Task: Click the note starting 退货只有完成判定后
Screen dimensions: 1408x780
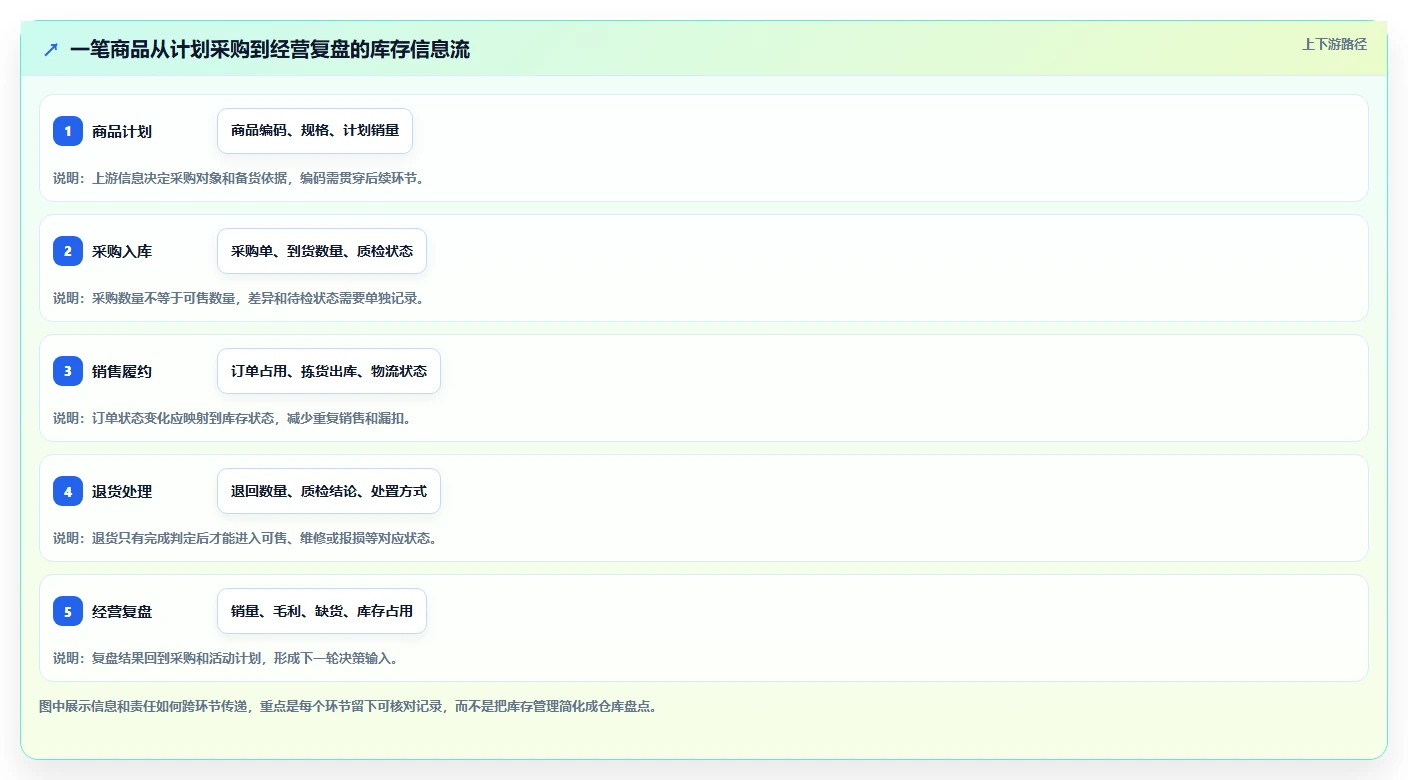Action: (x=245, y=538)
